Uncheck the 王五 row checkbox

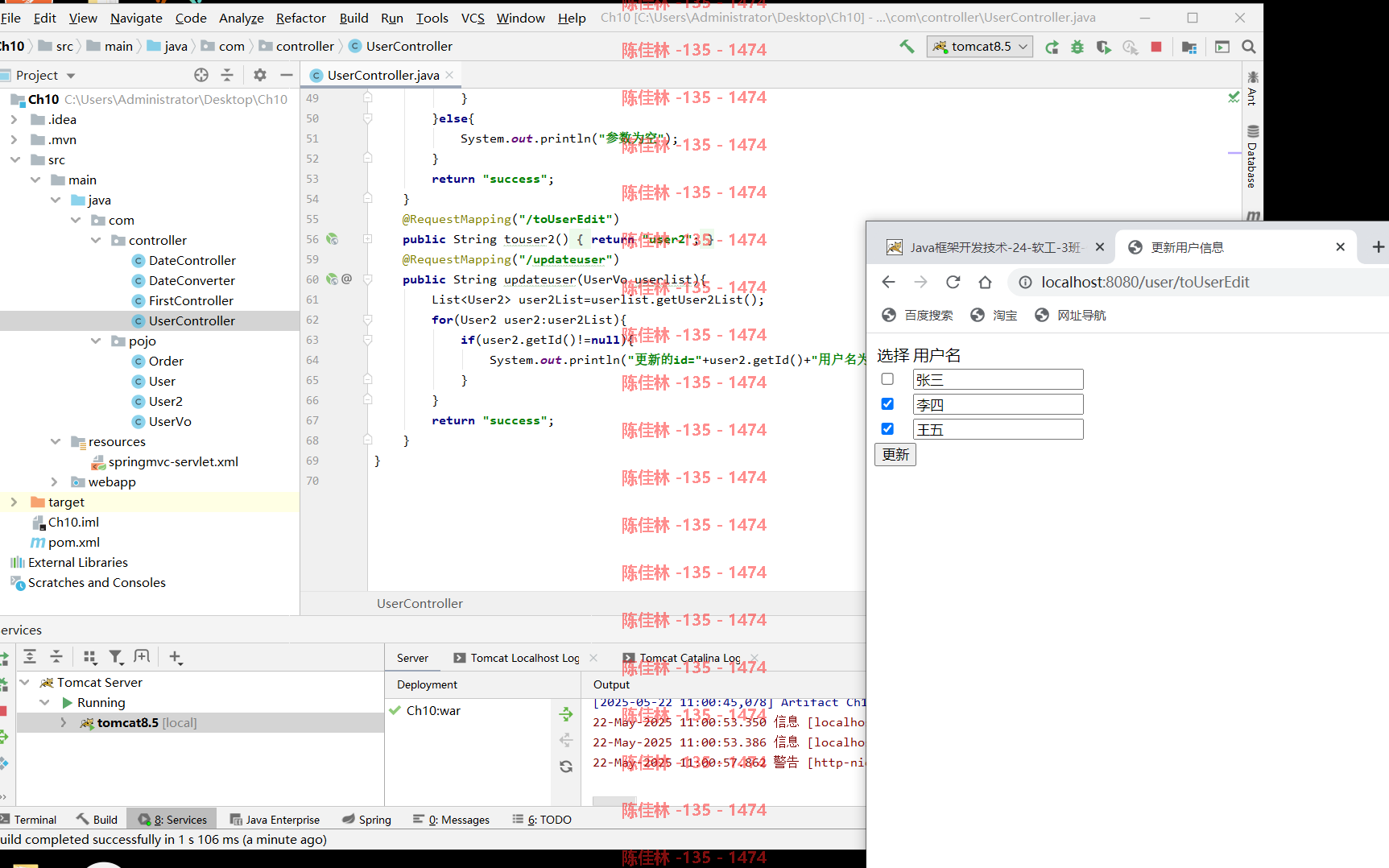887,428
